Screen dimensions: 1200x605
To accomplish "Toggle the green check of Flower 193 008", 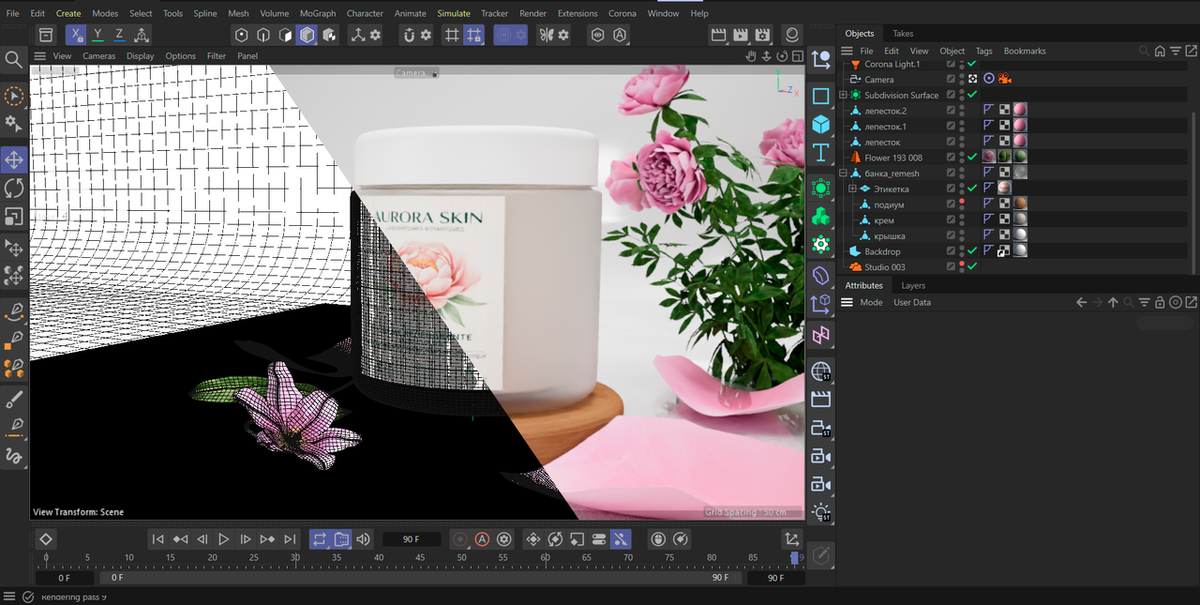I will pyautogui.click(x=972, y=158).
